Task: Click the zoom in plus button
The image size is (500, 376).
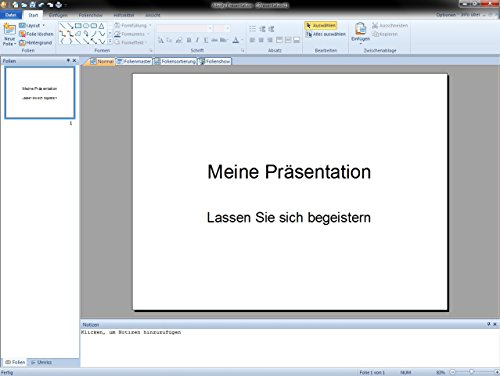Action: 497,372
